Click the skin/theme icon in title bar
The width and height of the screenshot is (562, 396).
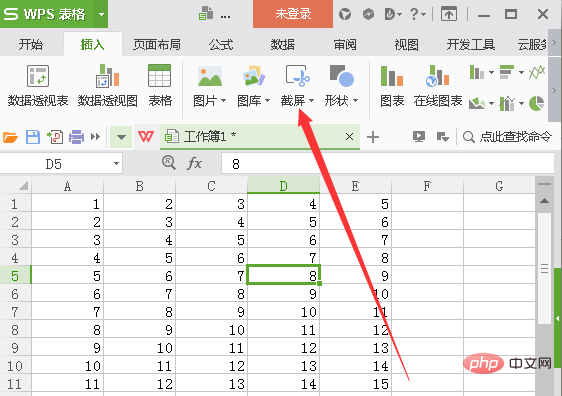click(345, 14)
